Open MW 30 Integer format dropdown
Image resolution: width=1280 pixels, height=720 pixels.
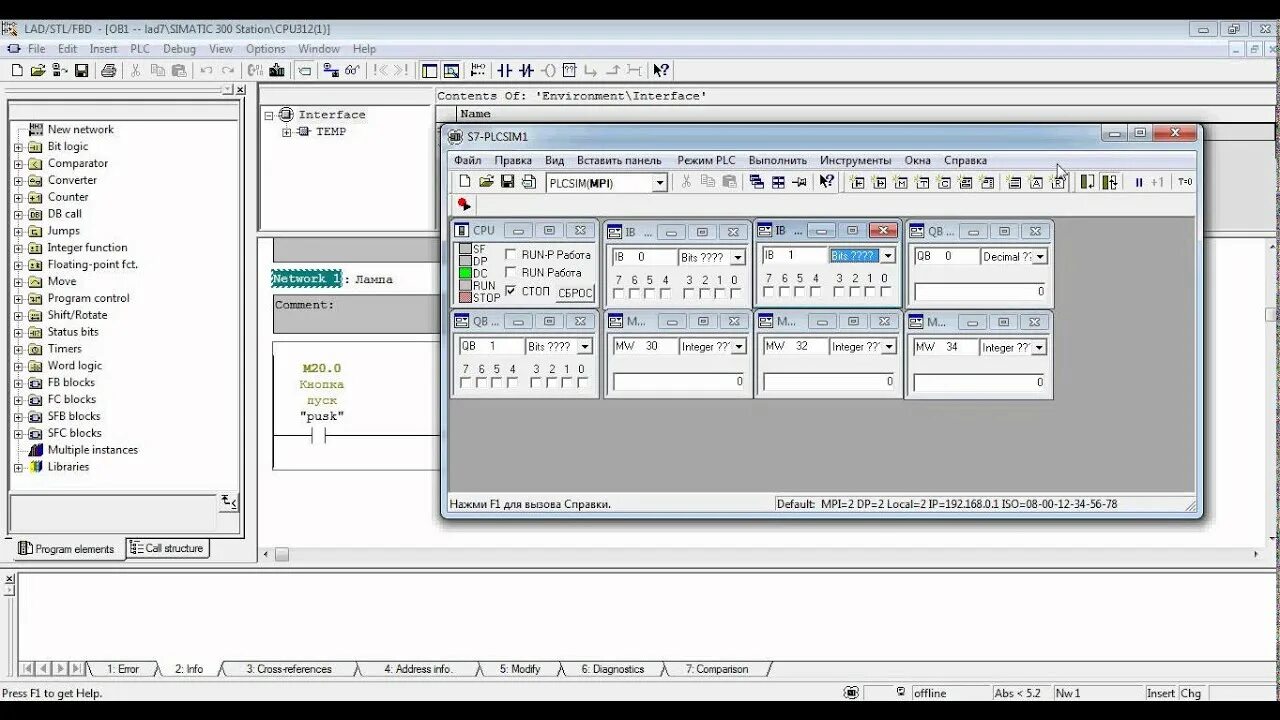click(738, 347)
